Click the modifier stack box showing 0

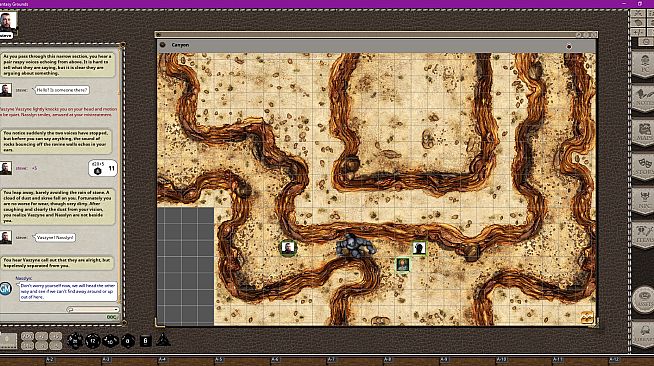[8, 341]
